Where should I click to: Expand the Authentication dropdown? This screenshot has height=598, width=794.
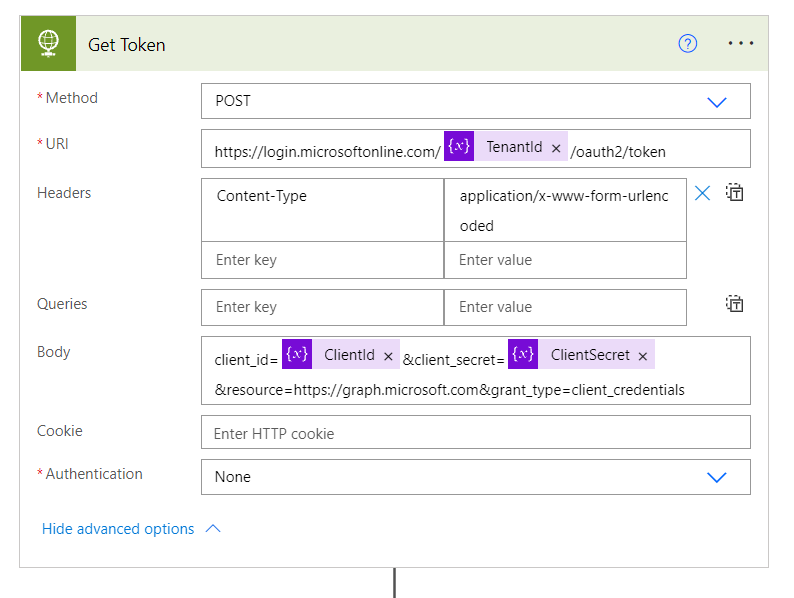coord(716,477)
